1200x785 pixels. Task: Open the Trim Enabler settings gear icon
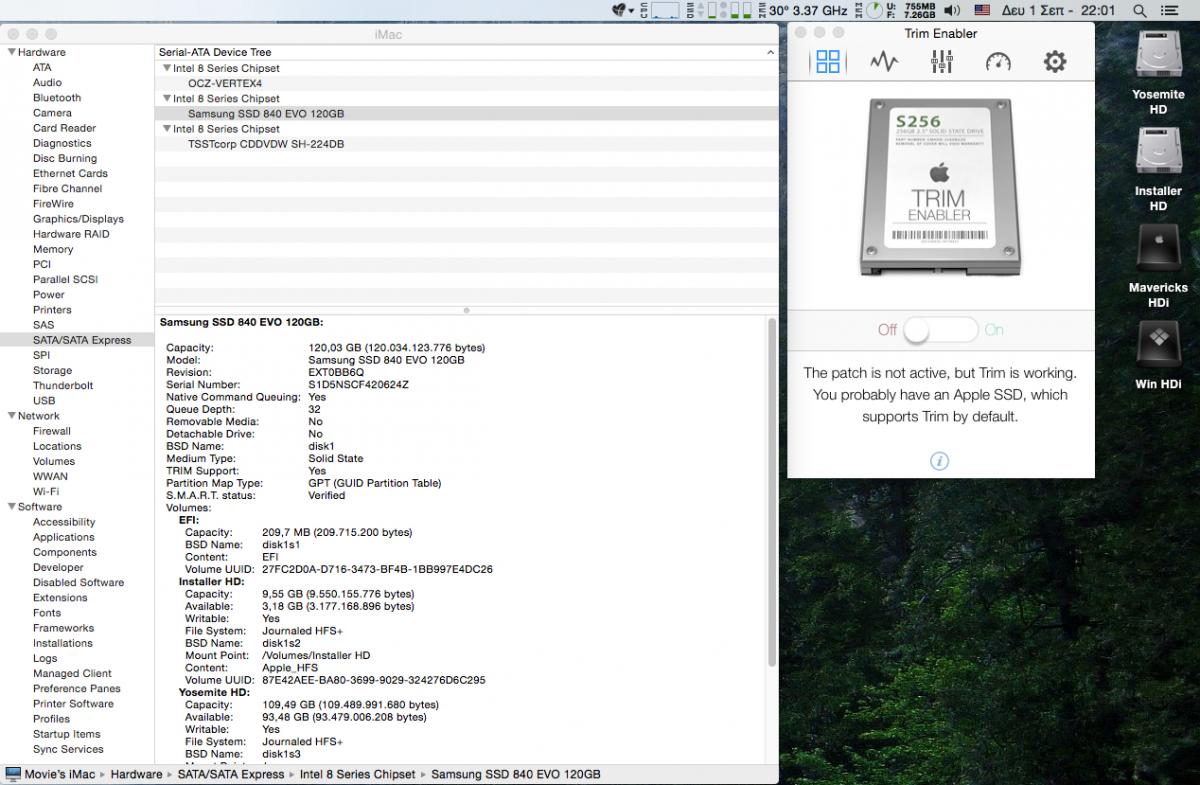click(1055, 62)
